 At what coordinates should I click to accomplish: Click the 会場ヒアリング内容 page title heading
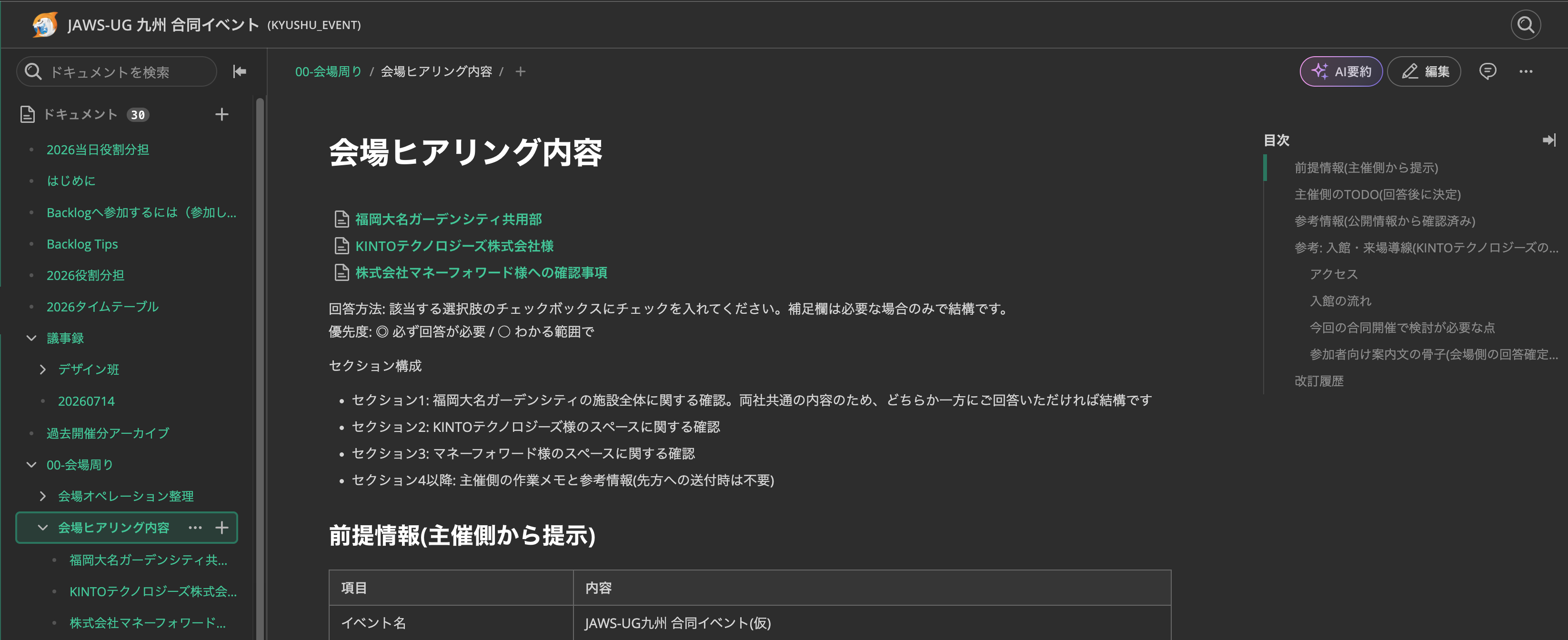(466, 152)
